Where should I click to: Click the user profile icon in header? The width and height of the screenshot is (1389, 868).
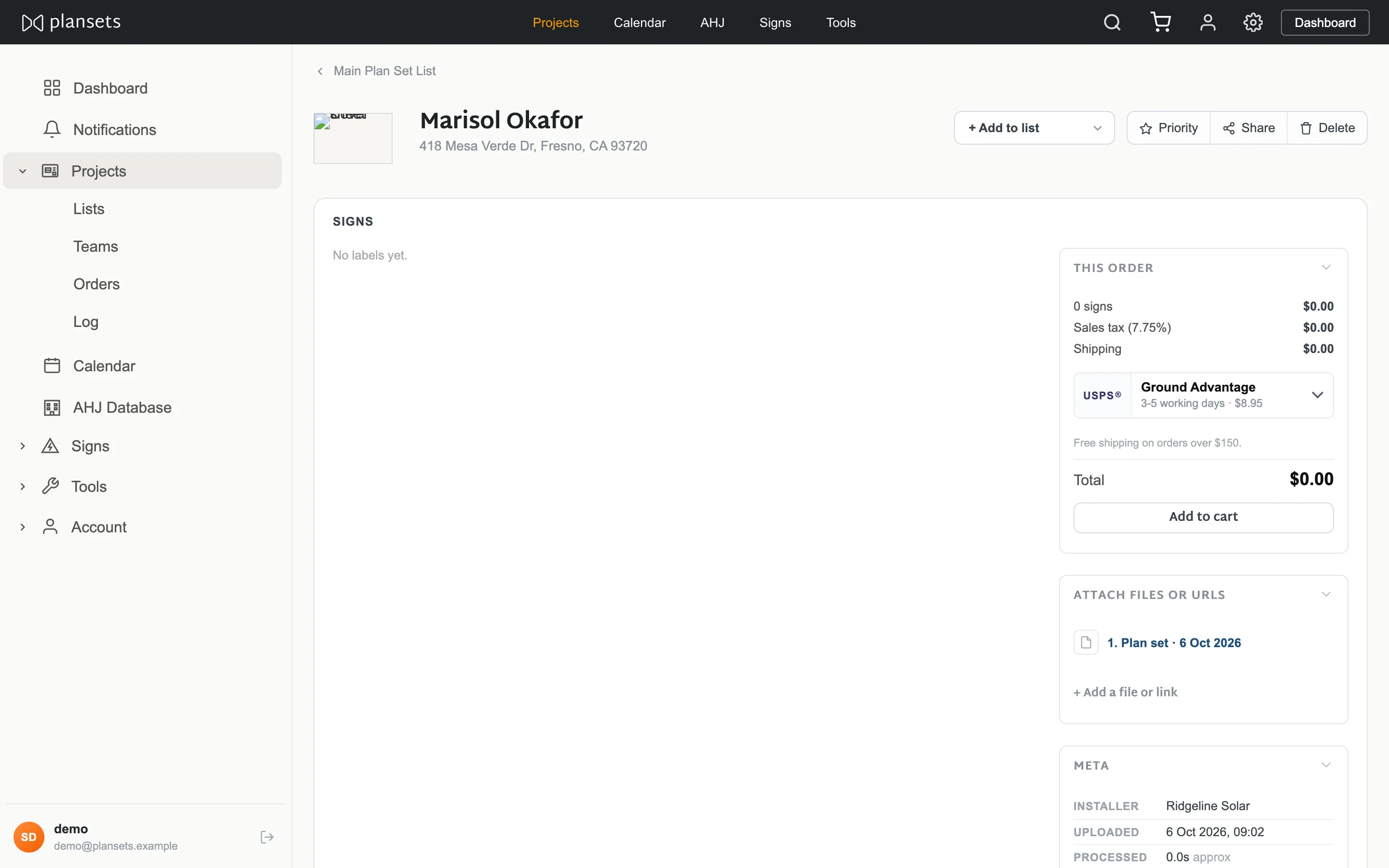(x=1208, y=22)
